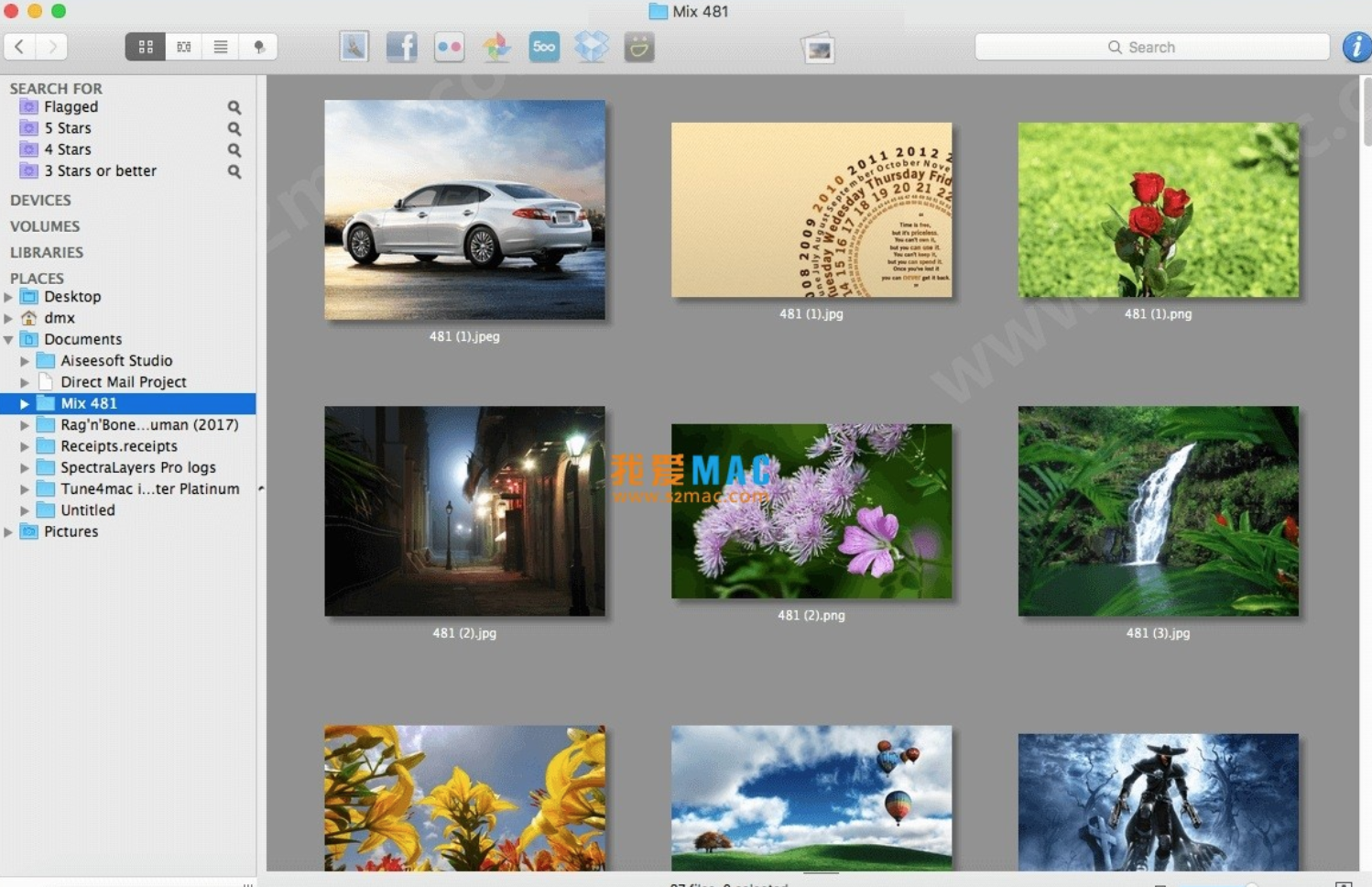Open the Aiseesoft Studio folder
This screenshot has height=887, width=1372.
116,361
